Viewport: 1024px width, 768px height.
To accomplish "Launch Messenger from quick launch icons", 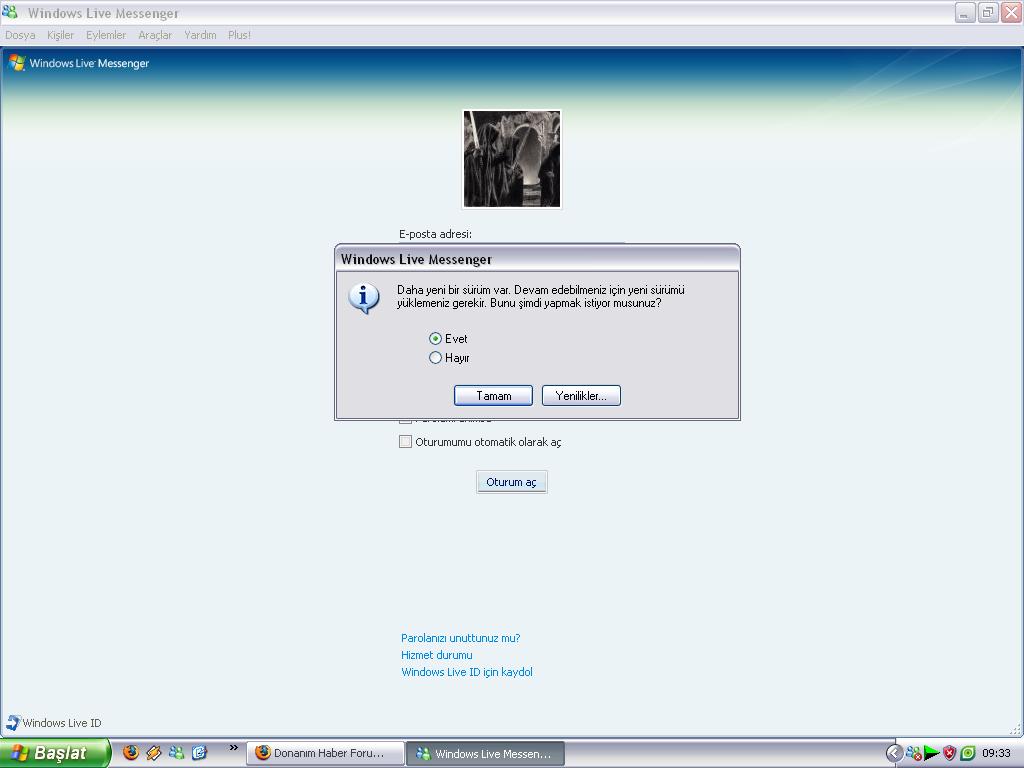I will pos(176,753).
